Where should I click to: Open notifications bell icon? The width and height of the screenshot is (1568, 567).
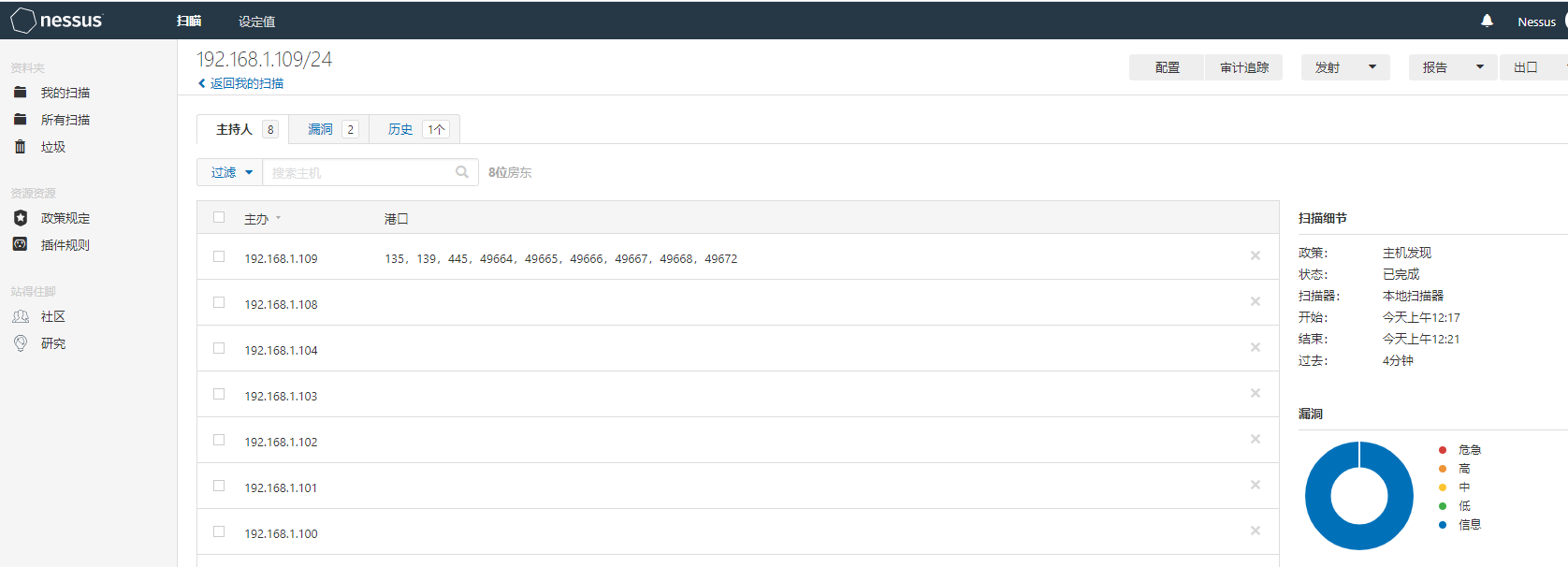[1487, 21]
